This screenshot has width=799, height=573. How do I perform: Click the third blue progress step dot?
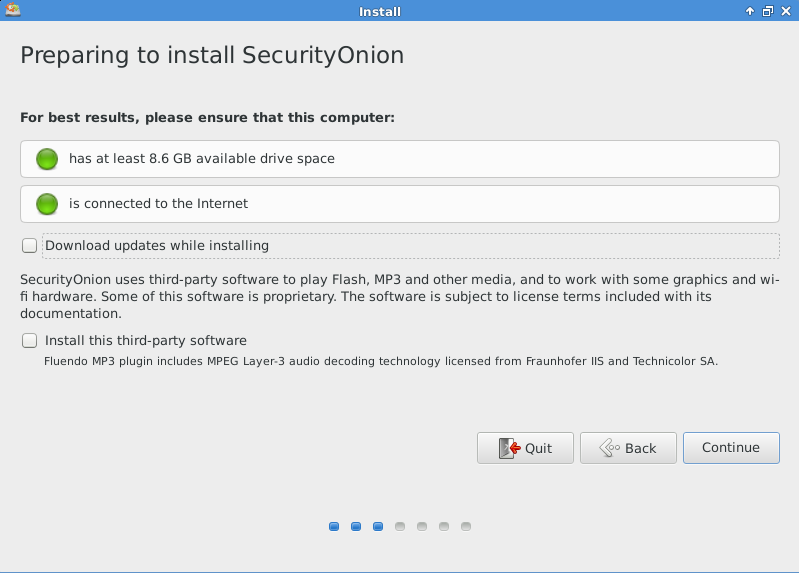378,526
